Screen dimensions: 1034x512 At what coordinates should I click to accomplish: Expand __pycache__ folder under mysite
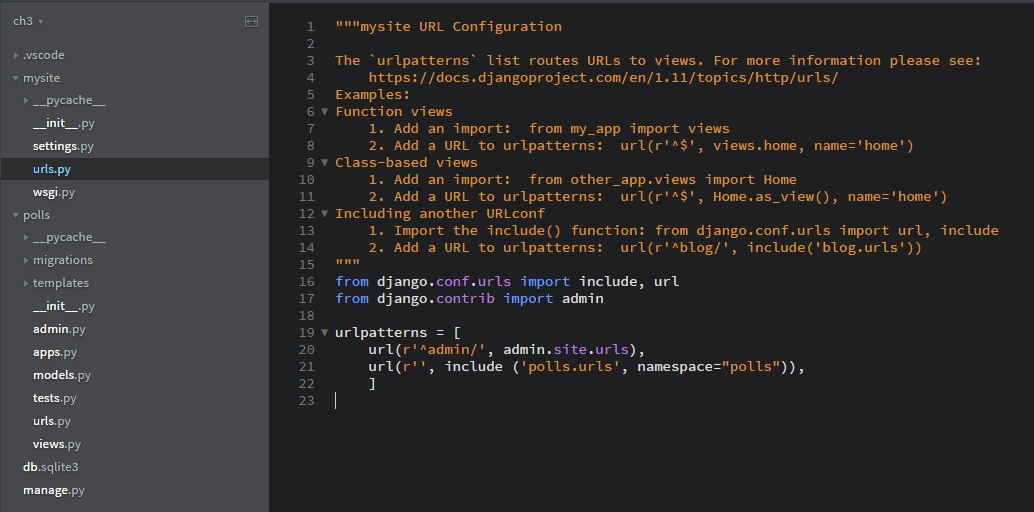[x=26, y=101]
